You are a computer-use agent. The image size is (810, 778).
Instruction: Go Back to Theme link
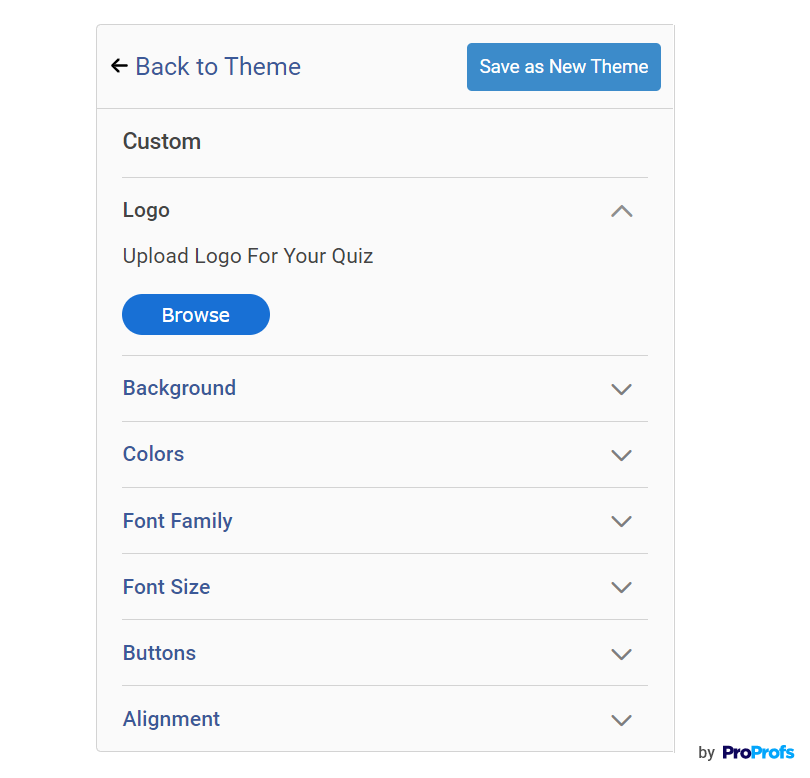pyautogui.click(x=217, y=67)
